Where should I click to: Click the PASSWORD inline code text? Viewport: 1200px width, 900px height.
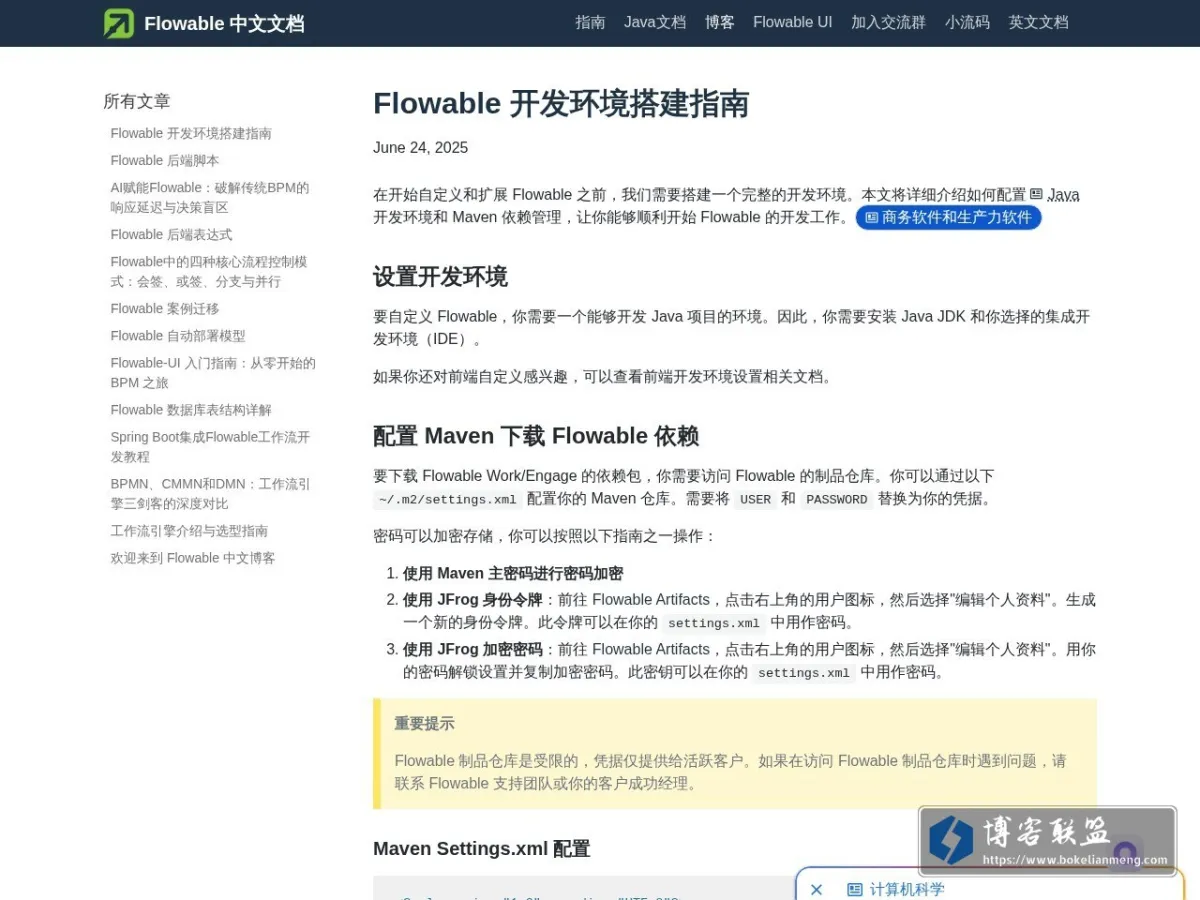[836, 499]
